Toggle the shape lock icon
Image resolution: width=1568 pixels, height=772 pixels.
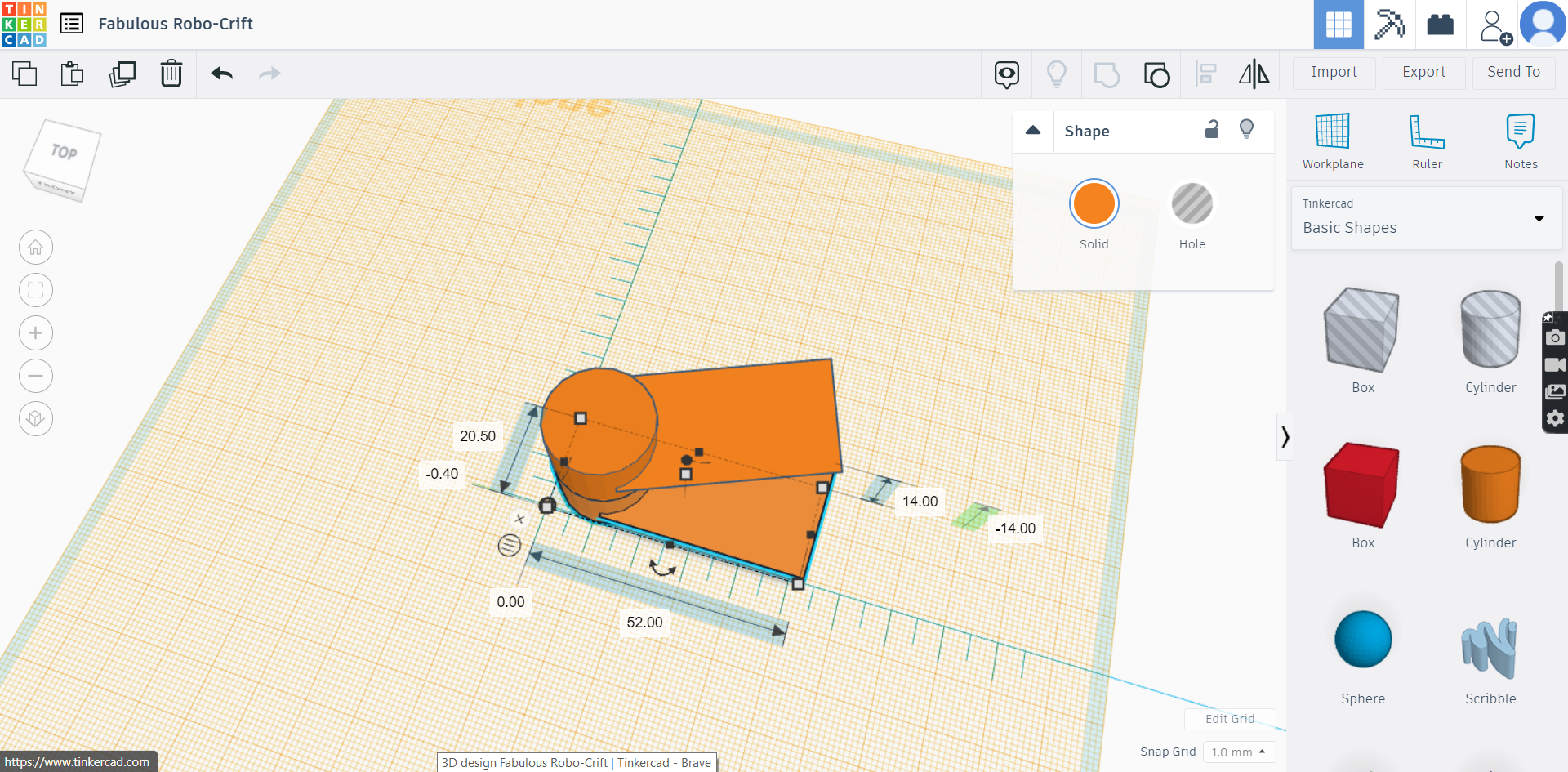[1212, 129]
